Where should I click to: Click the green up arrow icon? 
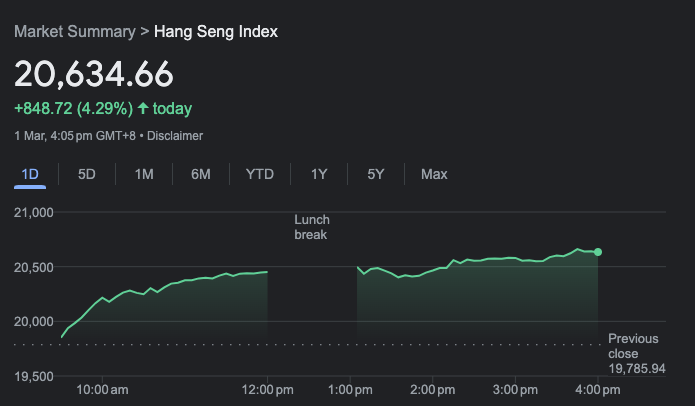point(143,108)
